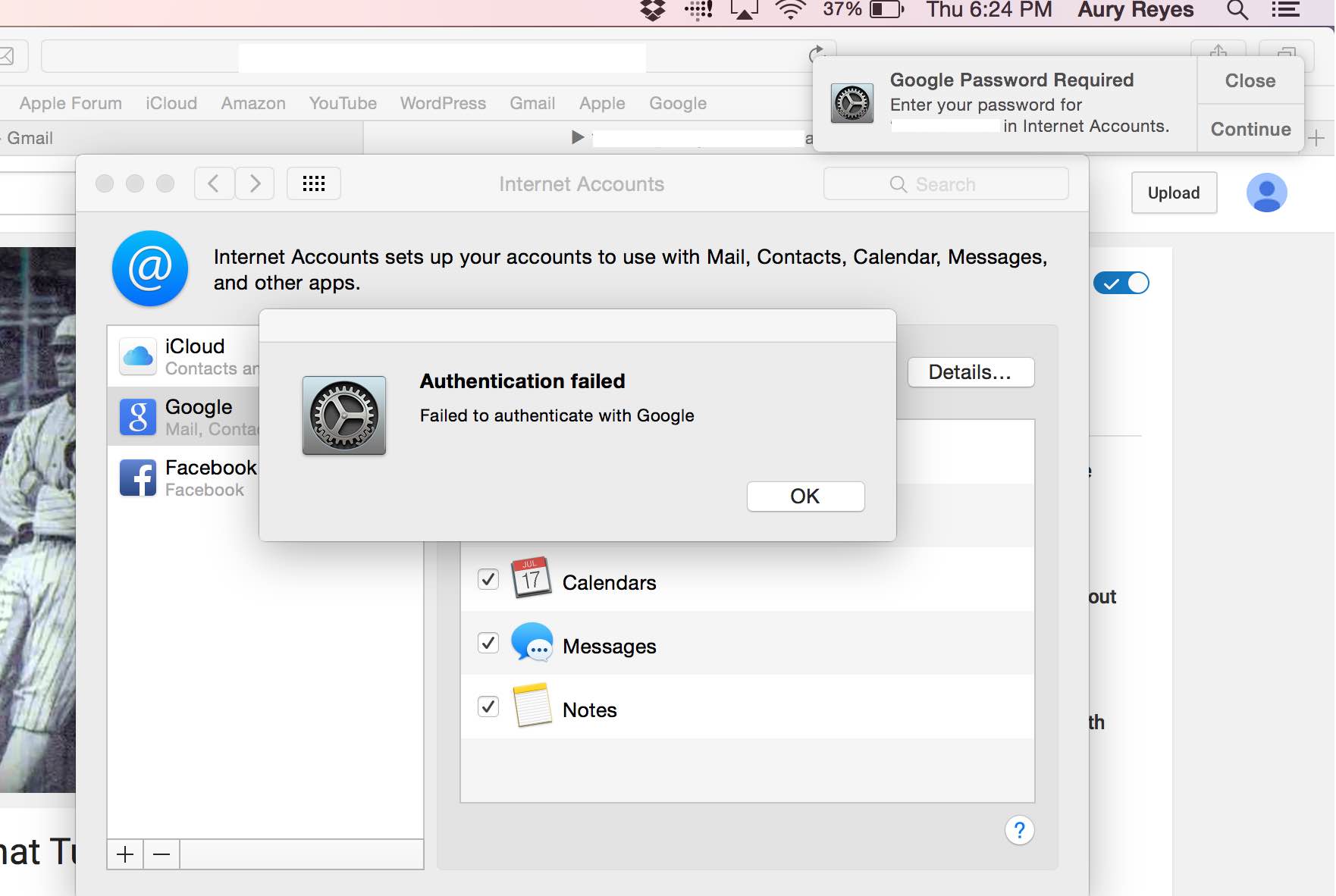Reload the Safari page
Screen dimensions: 1336x896
817,55
